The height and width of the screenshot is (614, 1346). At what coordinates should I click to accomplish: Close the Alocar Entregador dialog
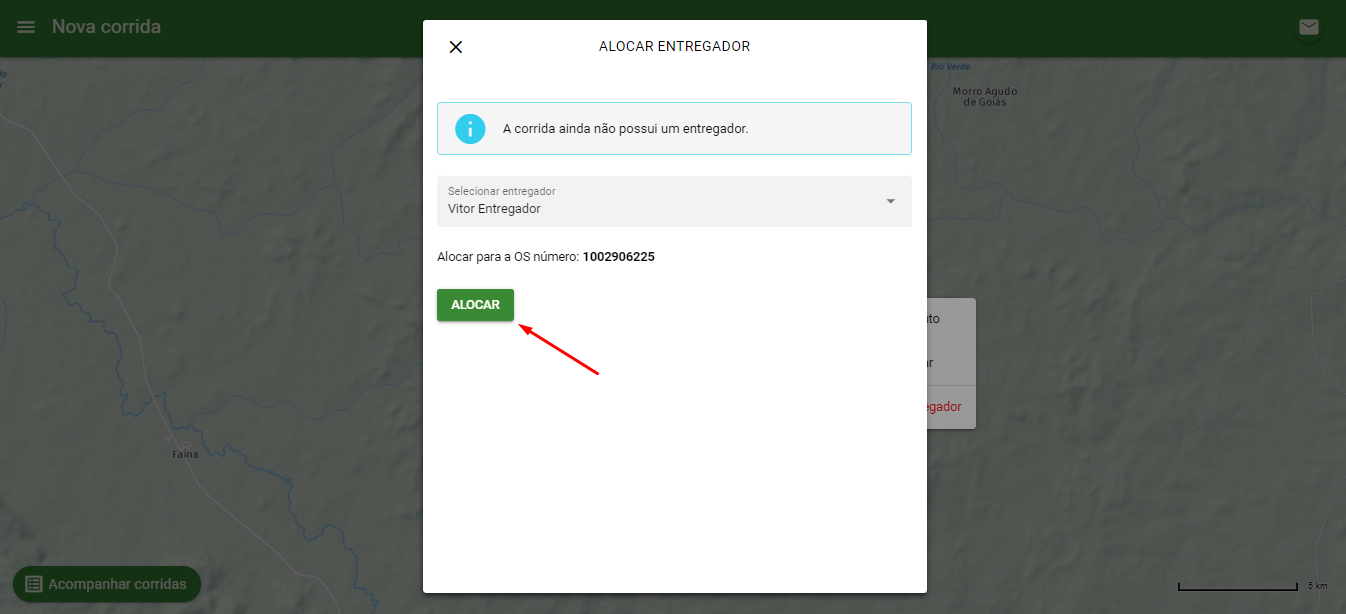456,47
